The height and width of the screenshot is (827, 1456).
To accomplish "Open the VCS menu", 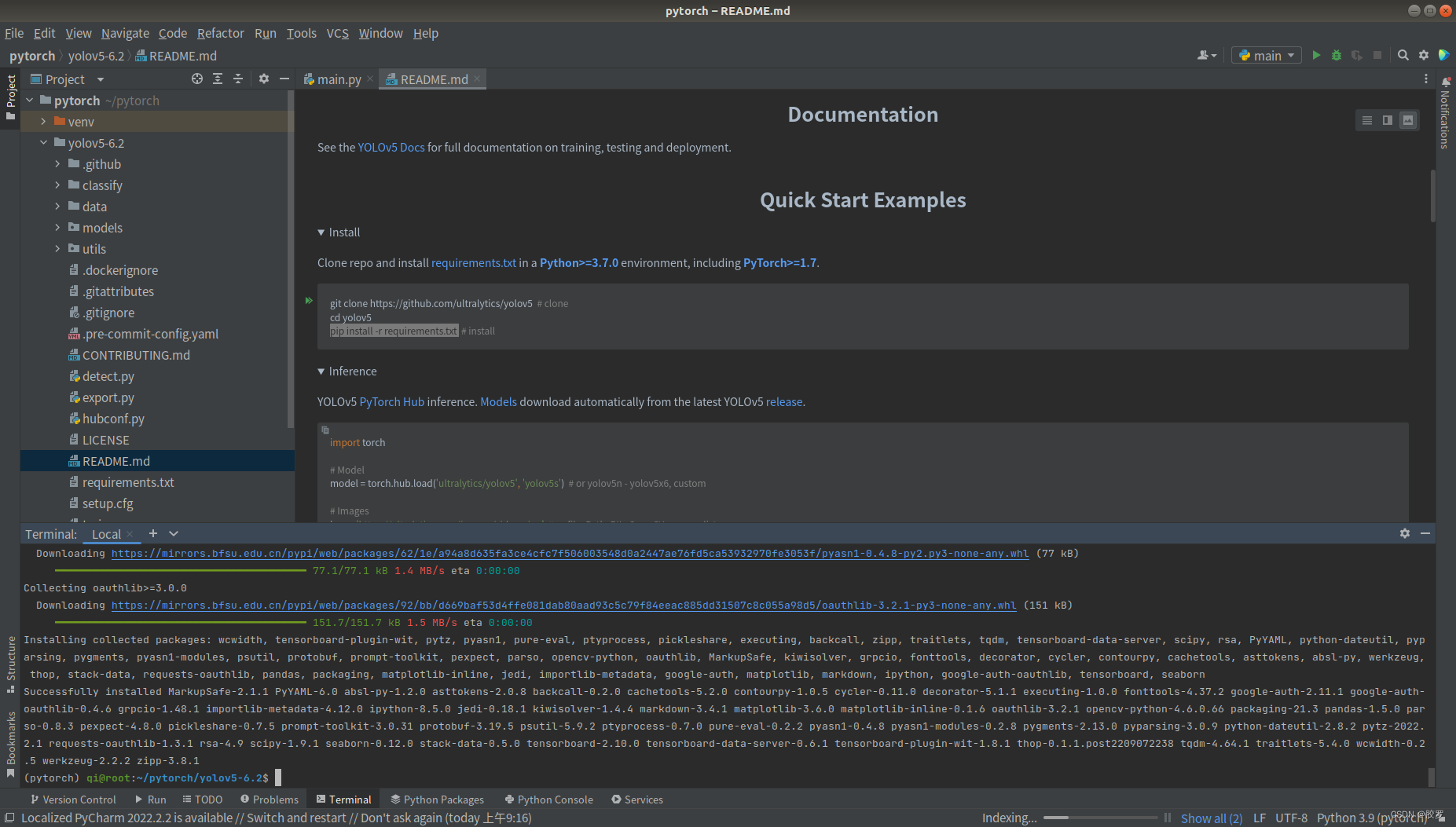I will click(338, 33).
